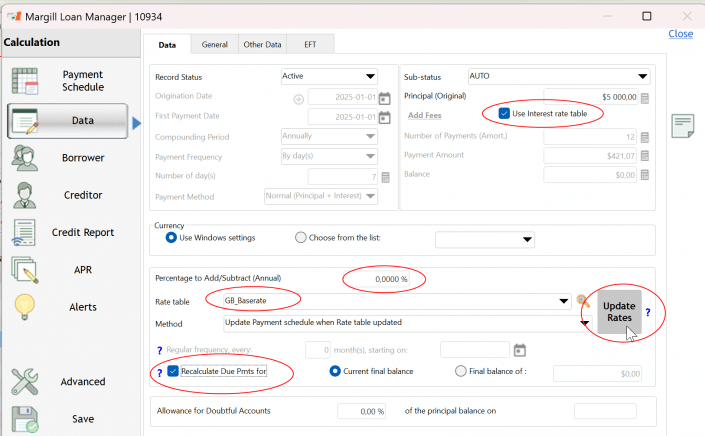Open the Borrower section icon
This screenshot has height=436, width=705.
coord(25,158)
